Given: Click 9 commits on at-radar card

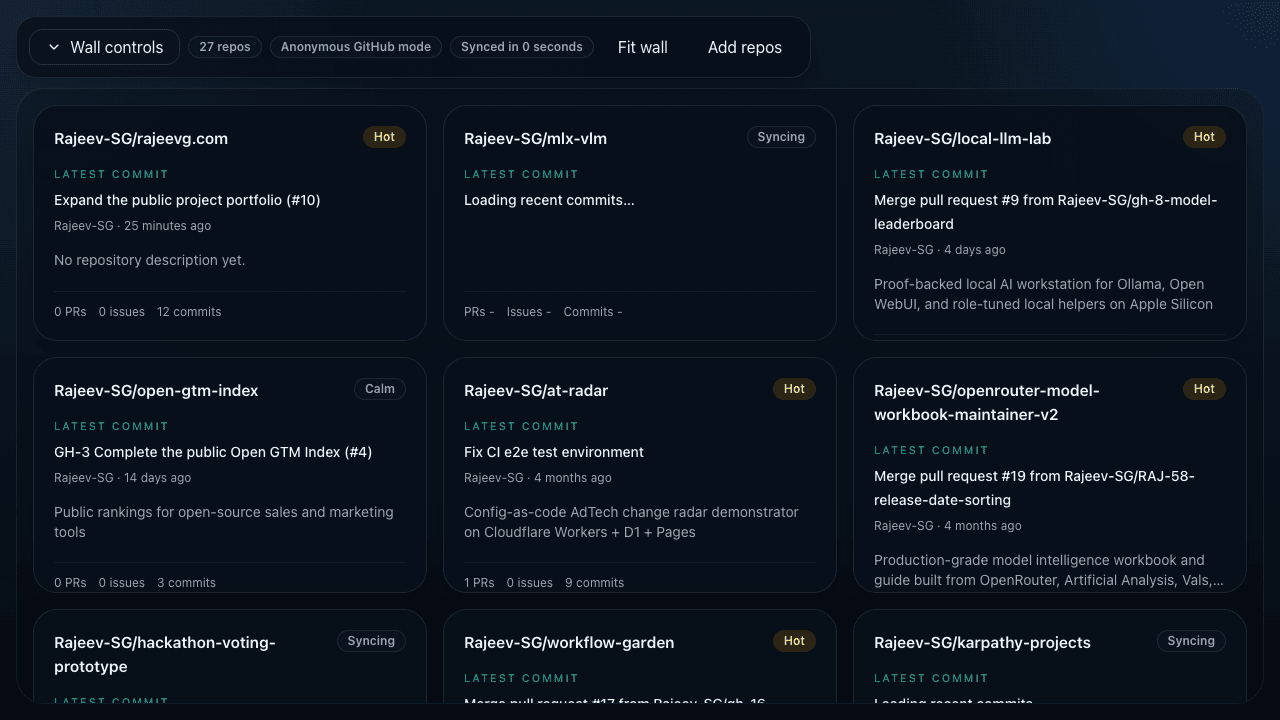Looking at the screenshot, I should 594,583.
